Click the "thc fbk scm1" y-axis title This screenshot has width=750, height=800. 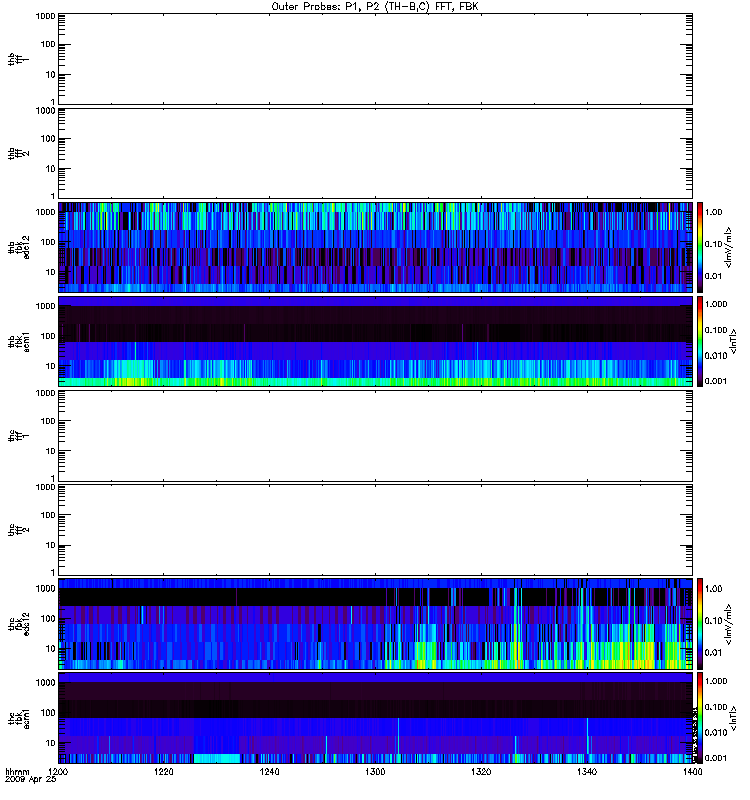coord(19,718)
